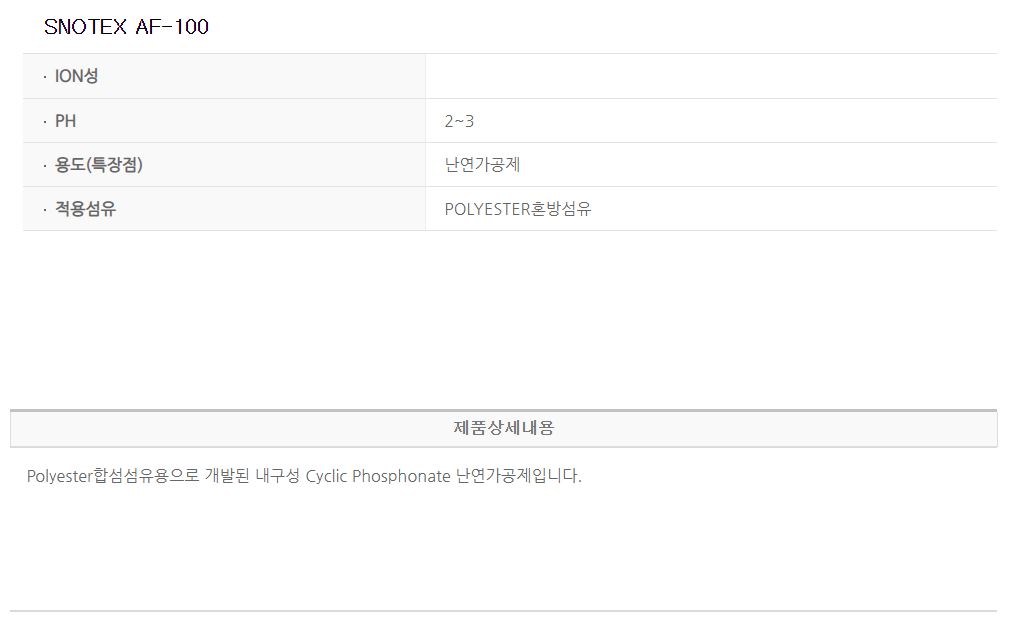Select the 적용섬유 row label

tap(85, 209)
